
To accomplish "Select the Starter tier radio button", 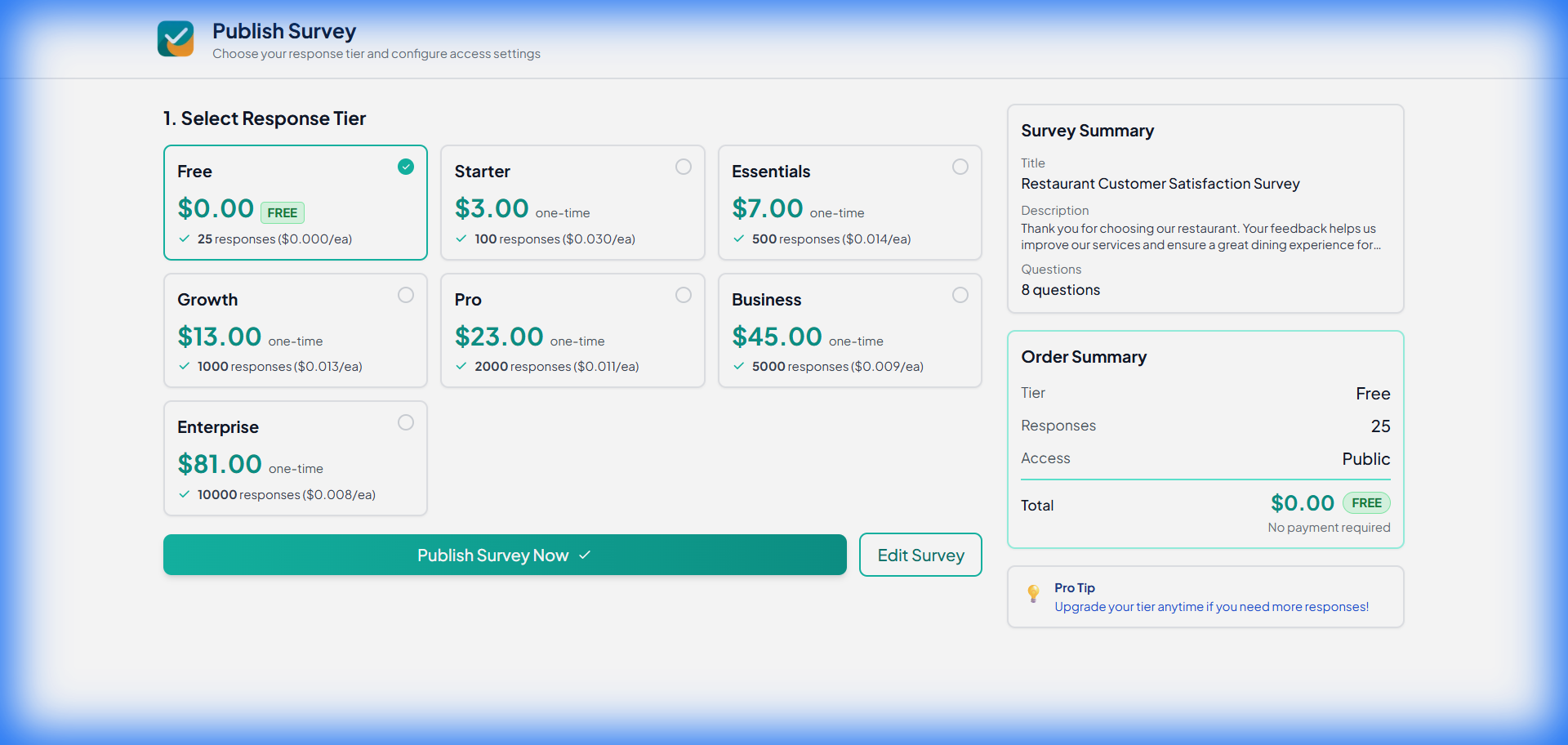I will point(684,167).
